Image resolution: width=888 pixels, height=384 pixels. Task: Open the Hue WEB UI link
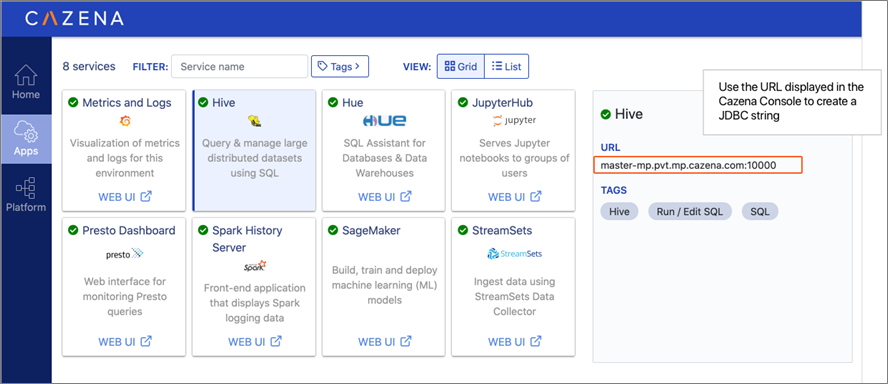coord(385,197)
